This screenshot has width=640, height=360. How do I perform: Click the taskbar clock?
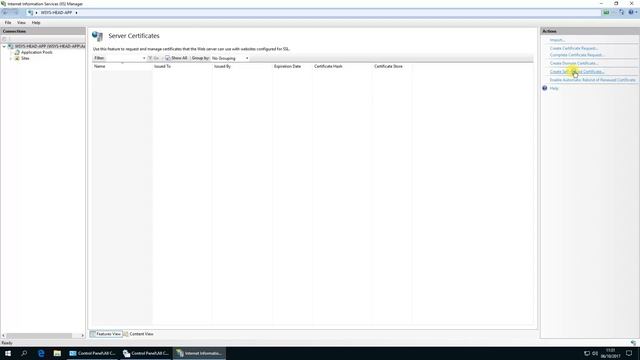[610, 353]
